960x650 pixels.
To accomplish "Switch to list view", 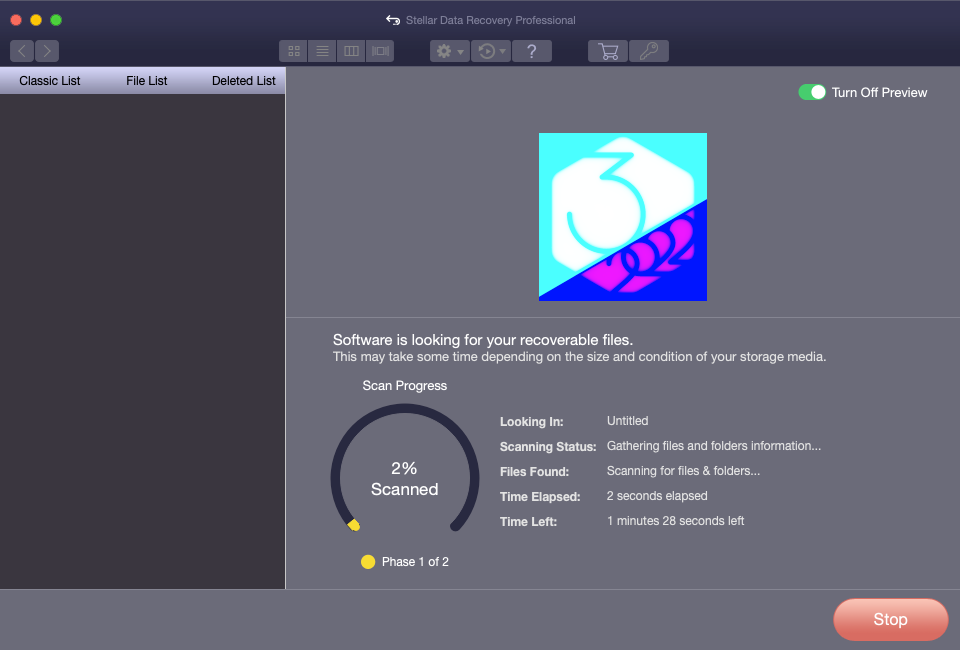I will point(322,51).
